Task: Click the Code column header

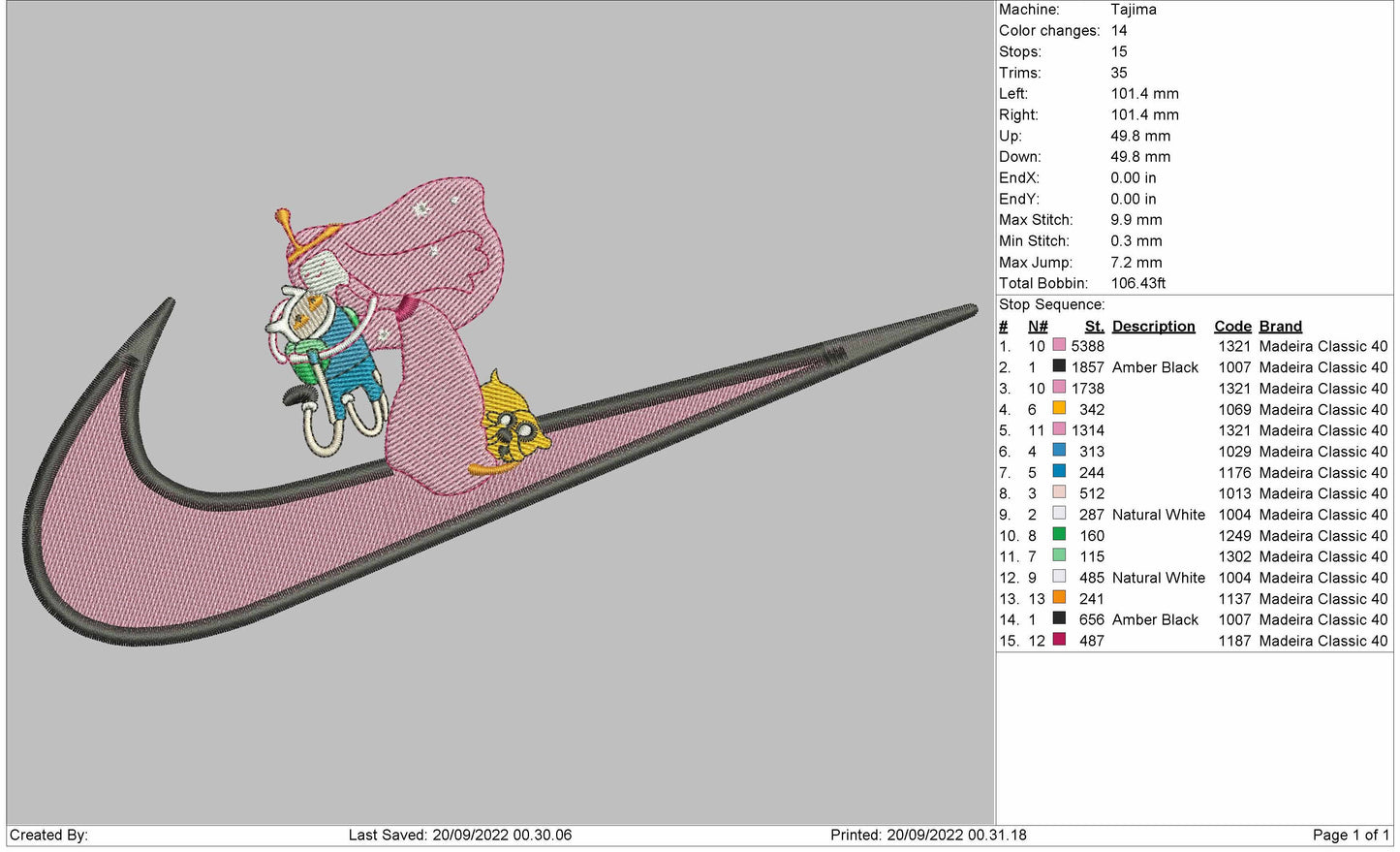Action: pyautogui.click(x=1232, y=327)
